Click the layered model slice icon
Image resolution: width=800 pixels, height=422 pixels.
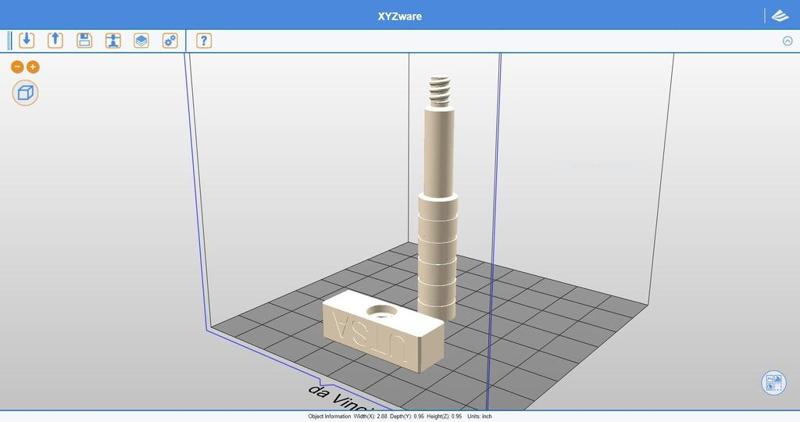[x=141, y=40]
